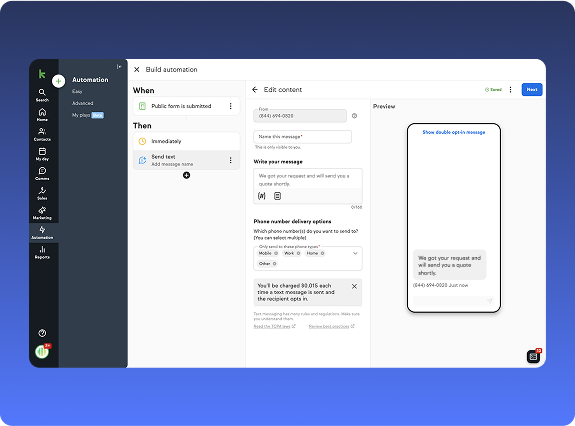Open options for Public form trigger
The width and height of the screenshot is (575, 426).
231,106
